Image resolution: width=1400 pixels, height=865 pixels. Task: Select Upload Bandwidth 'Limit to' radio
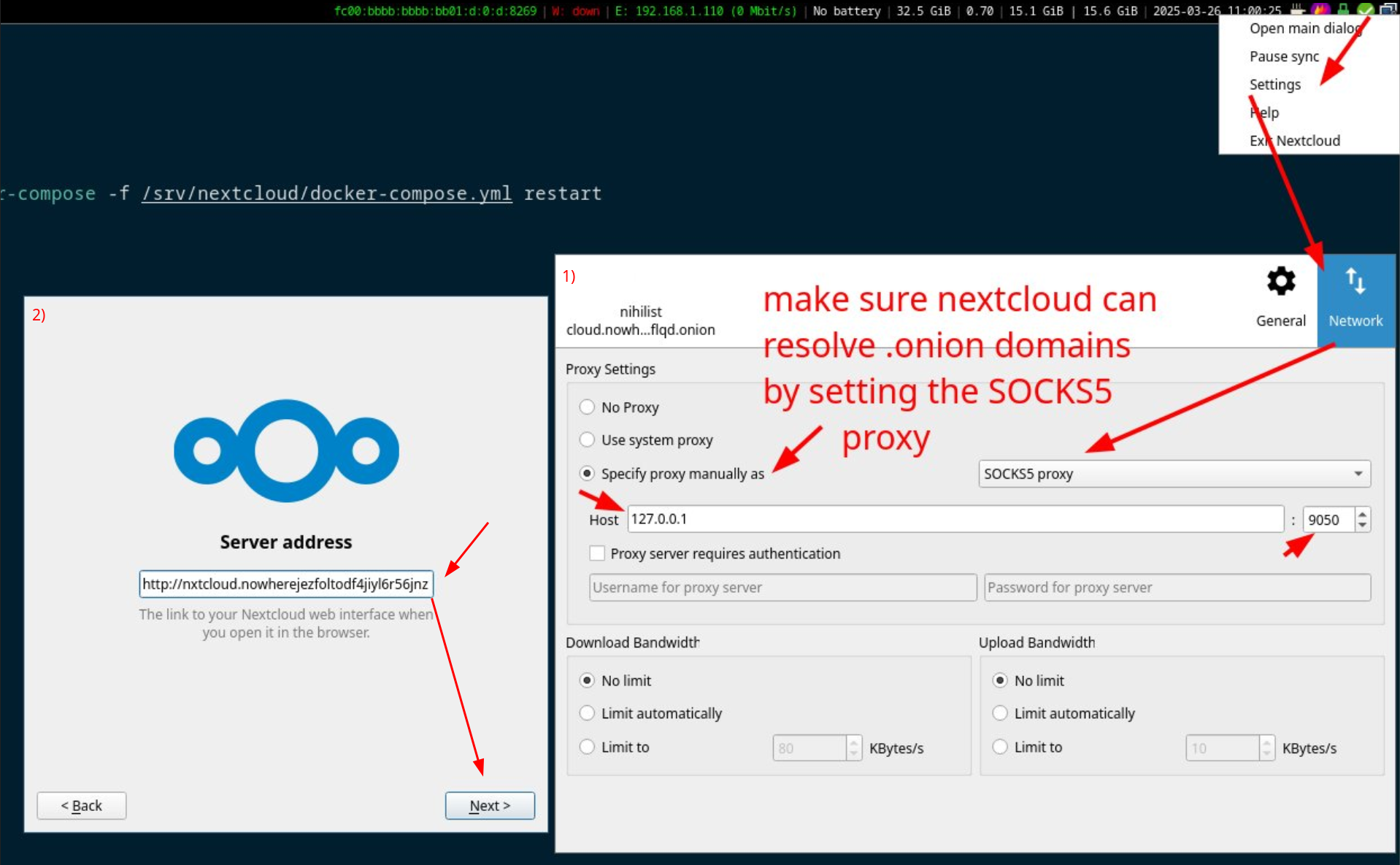[1000, 747]
